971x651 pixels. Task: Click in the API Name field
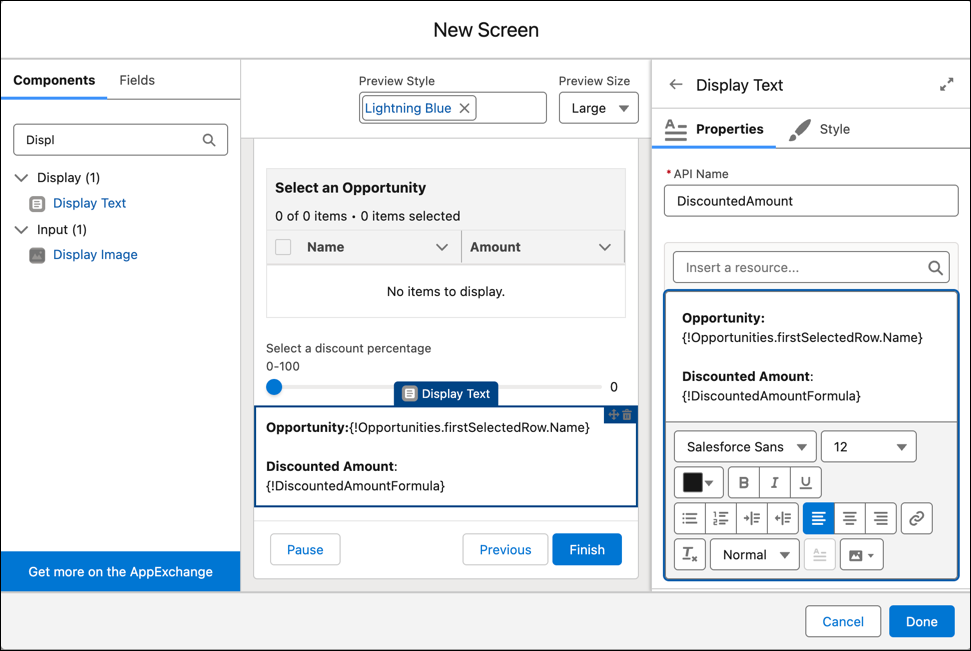811,201
